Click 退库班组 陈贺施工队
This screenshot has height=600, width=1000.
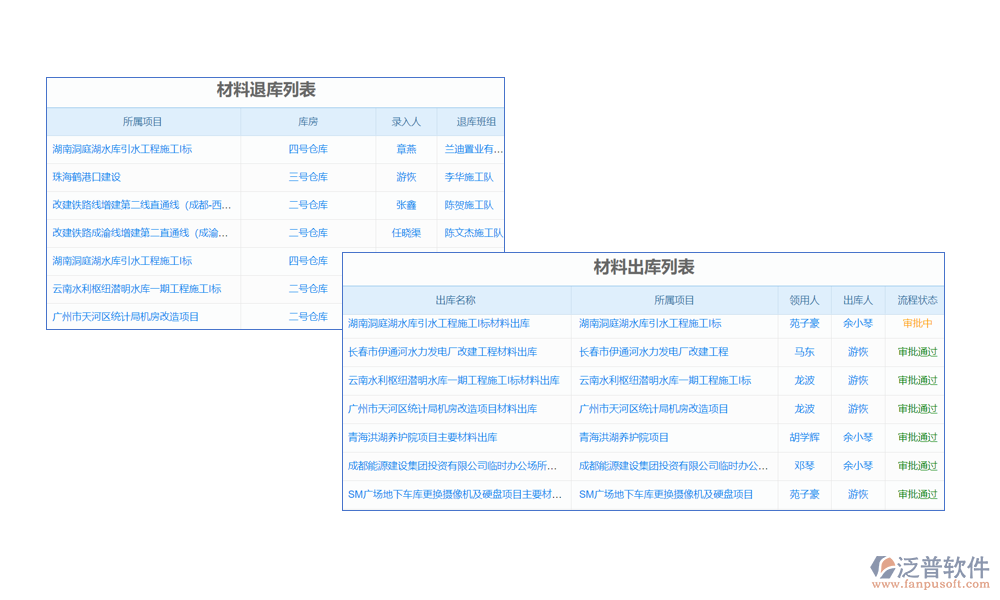pyautogui.click(x=469, y=205)
